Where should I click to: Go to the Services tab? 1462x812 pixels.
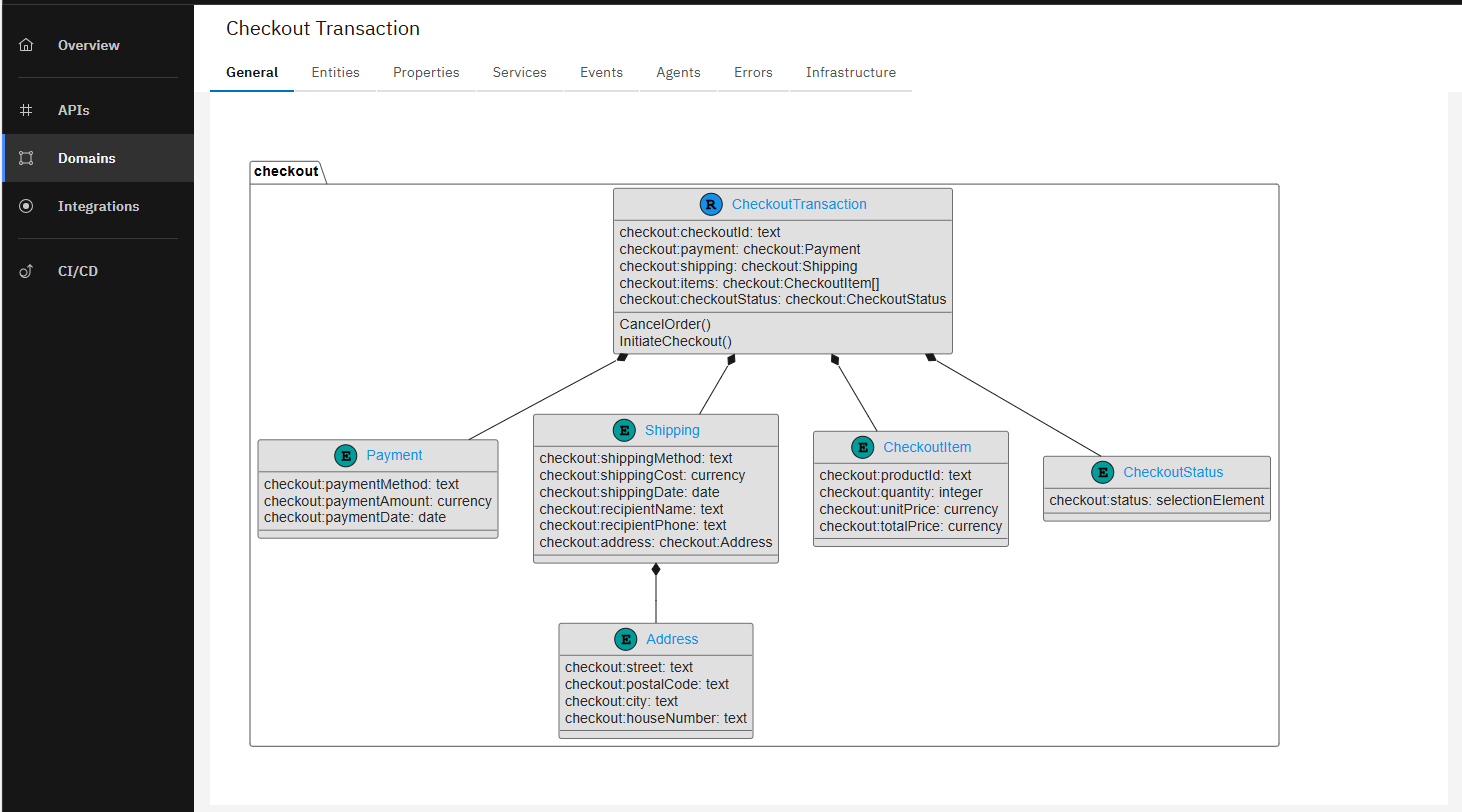click(x=519, y=72)
